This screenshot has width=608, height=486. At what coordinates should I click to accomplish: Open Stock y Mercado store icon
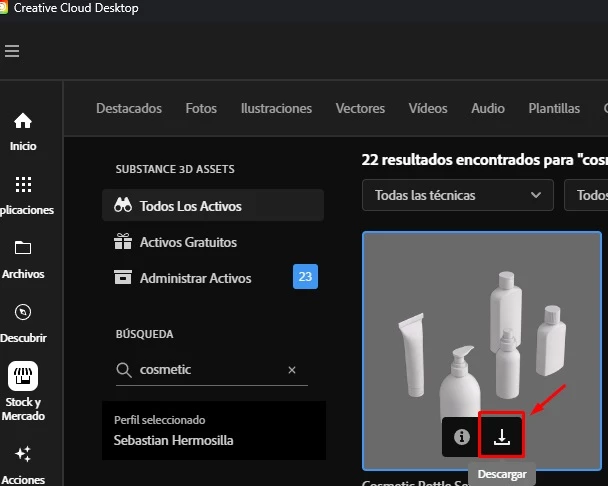[x=23, y=376]
